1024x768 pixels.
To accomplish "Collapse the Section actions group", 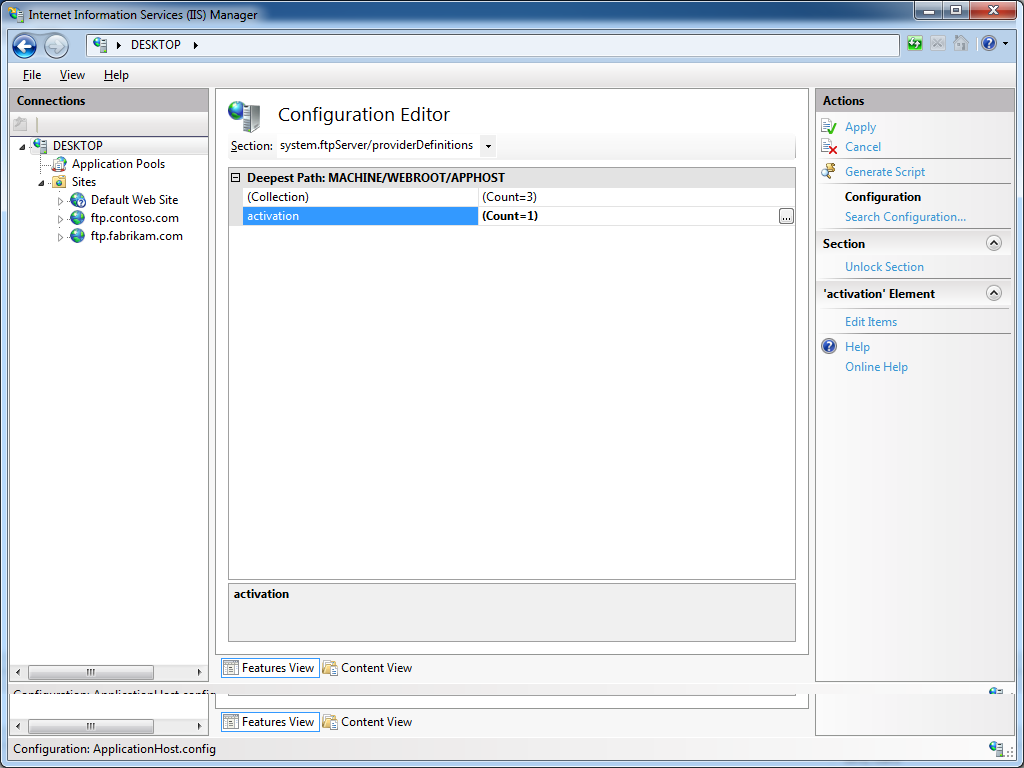I will coord(993,243).
